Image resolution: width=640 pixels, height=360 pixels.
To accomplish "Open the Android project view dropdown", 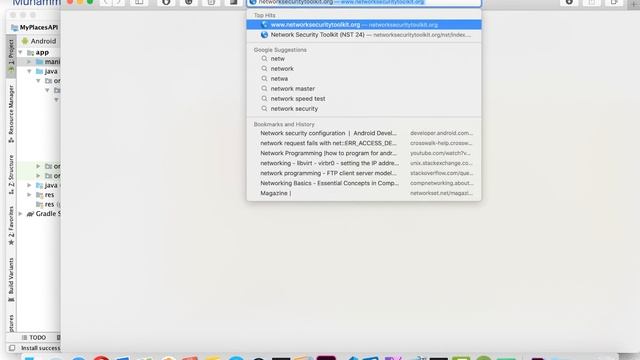I will coord(39,41).
